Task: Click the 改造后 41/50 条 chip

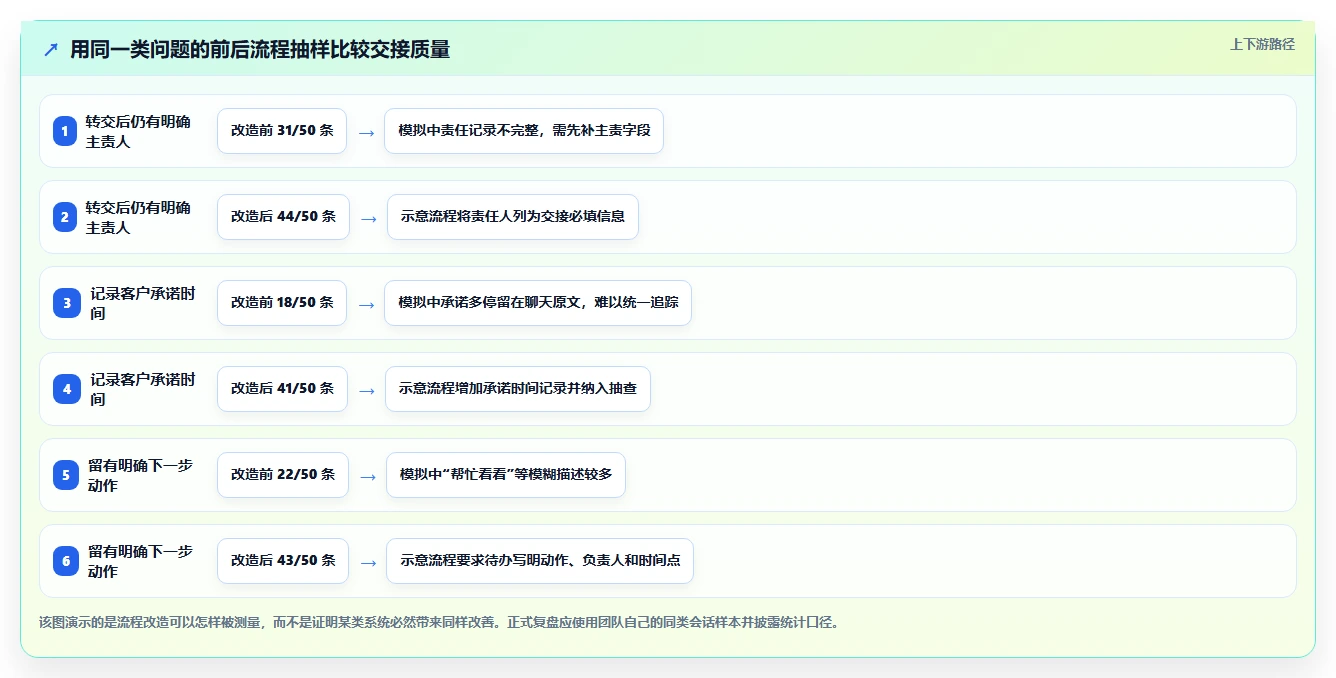Action: pyautogui.click(x=282, y=389)
